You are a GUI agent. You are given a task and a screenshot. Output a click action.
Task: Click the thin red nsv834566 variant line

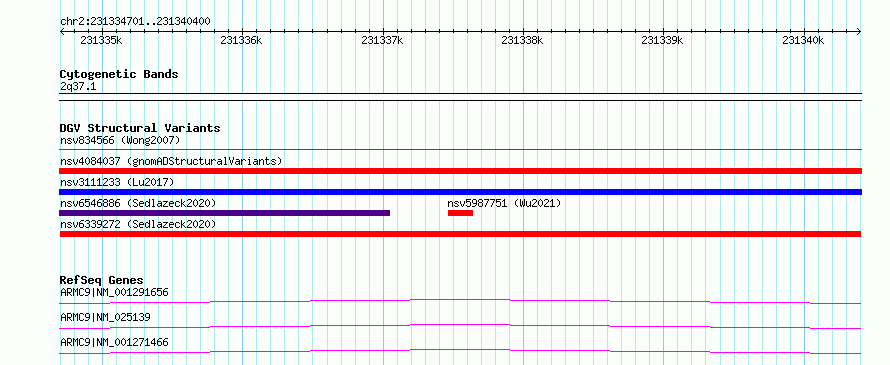pyautogui.click(x=460, y=150)
